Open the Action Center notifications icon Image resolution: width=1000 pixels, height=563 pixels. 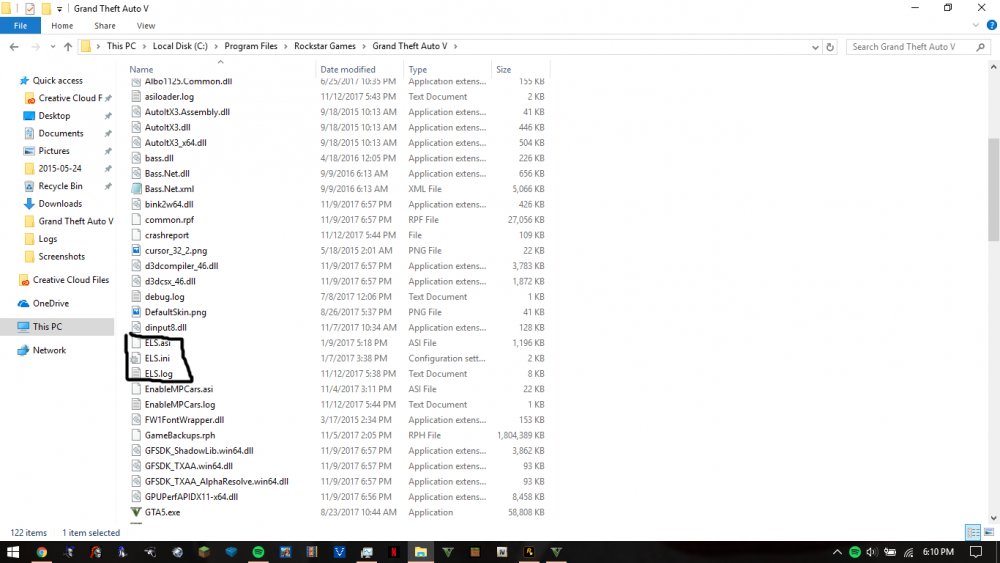pos(976,552)
